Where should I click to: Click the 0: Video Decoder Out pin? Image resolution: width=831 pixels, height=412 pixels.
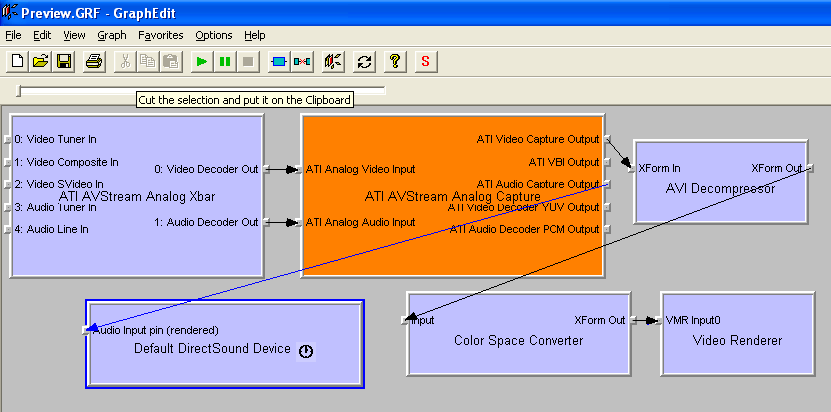(x=267, y=169)
